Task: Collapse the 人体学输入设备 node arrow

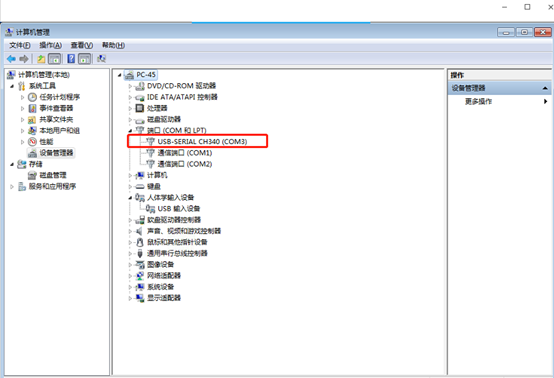Action: (130, 197)
